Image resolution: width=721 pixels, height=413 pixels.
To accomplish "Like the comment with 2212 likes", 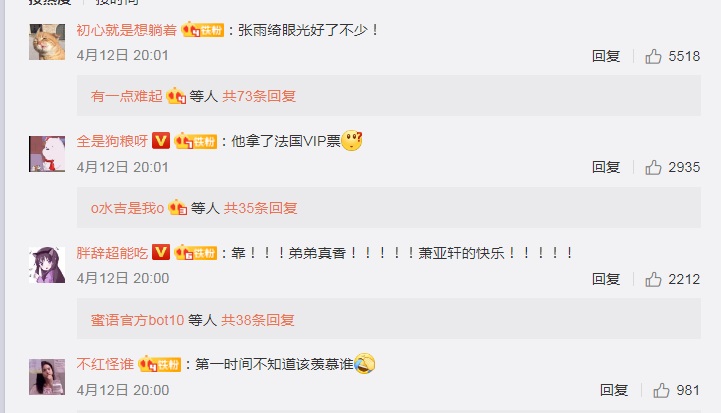I will coord(653,279).
